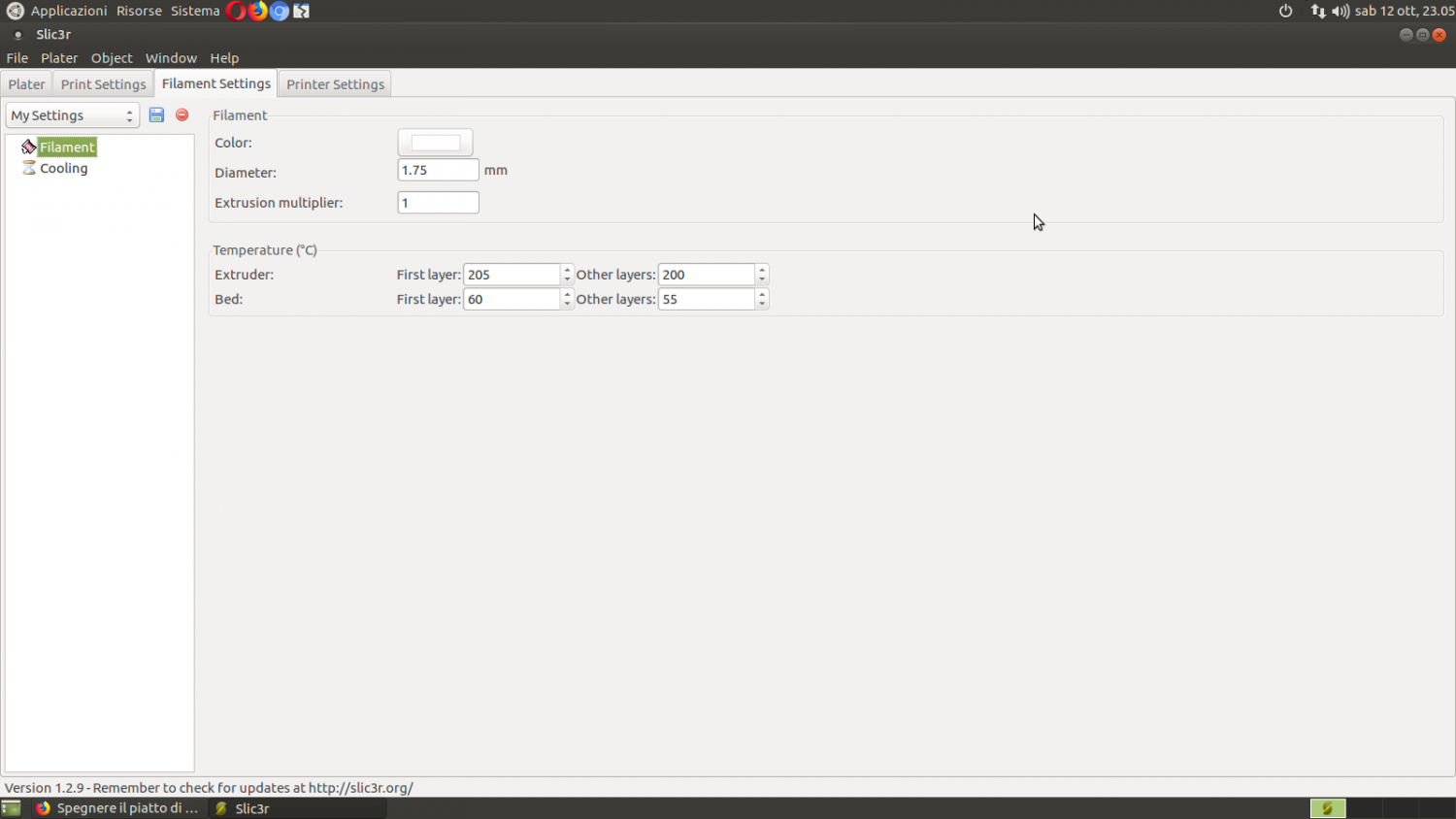Click the filament spool icon beside Filament

(x=28, y=147)
